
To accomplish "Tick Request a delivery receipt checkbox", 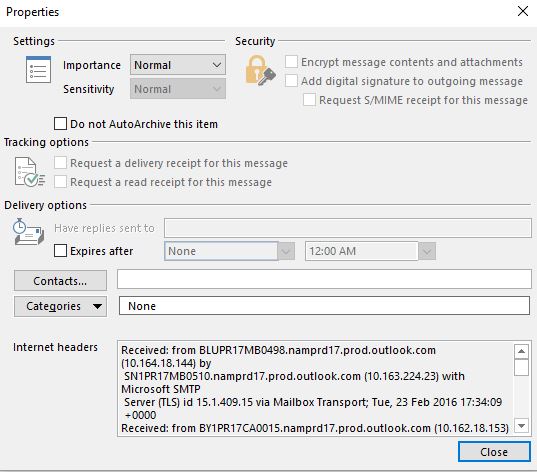I will (60, 163).
